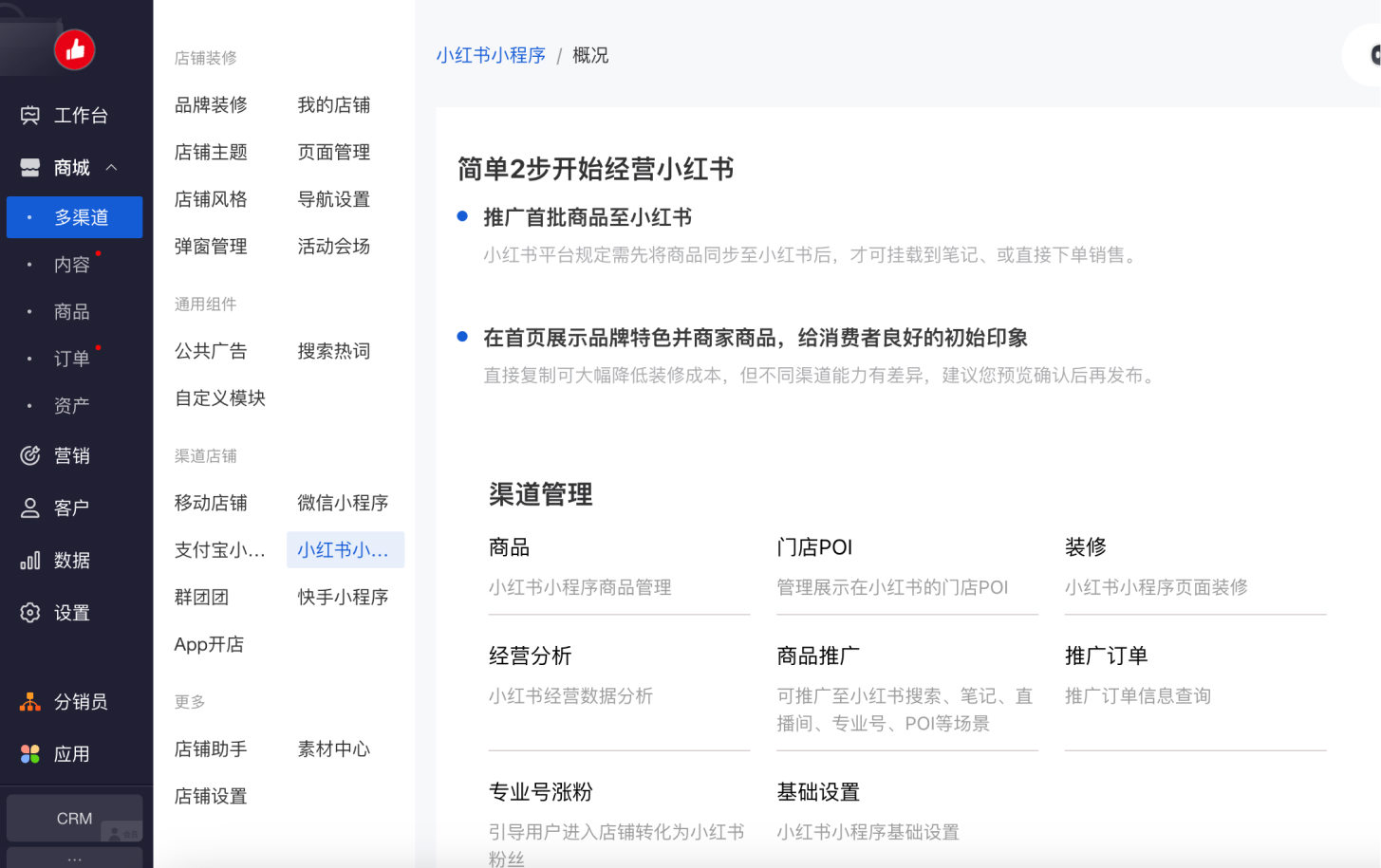The image size is (1381, 868).
Task: Open 弹窗管理 link
Action: (x=211, y=247)
